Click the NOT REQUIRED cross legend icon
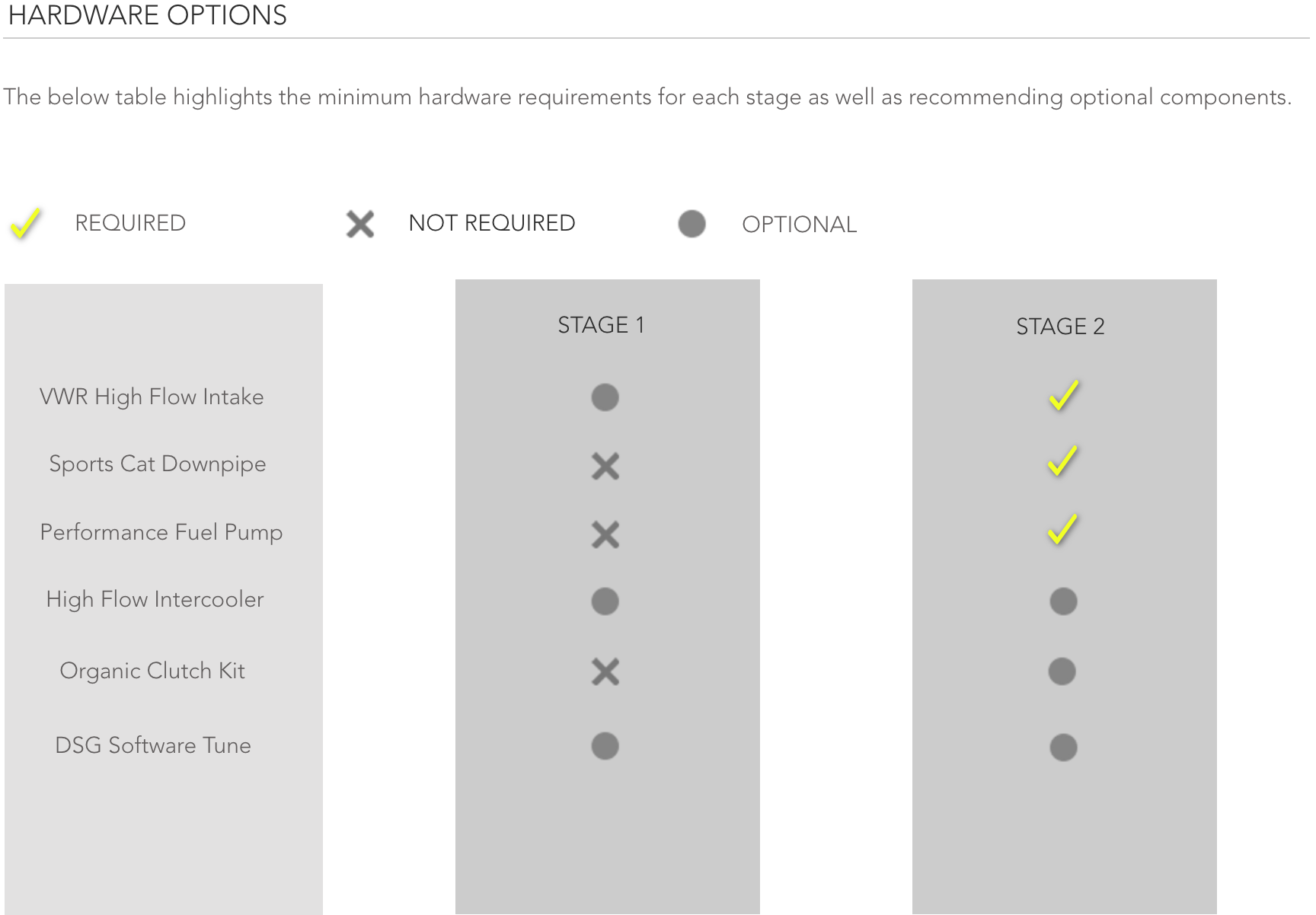 pos(360,224)
